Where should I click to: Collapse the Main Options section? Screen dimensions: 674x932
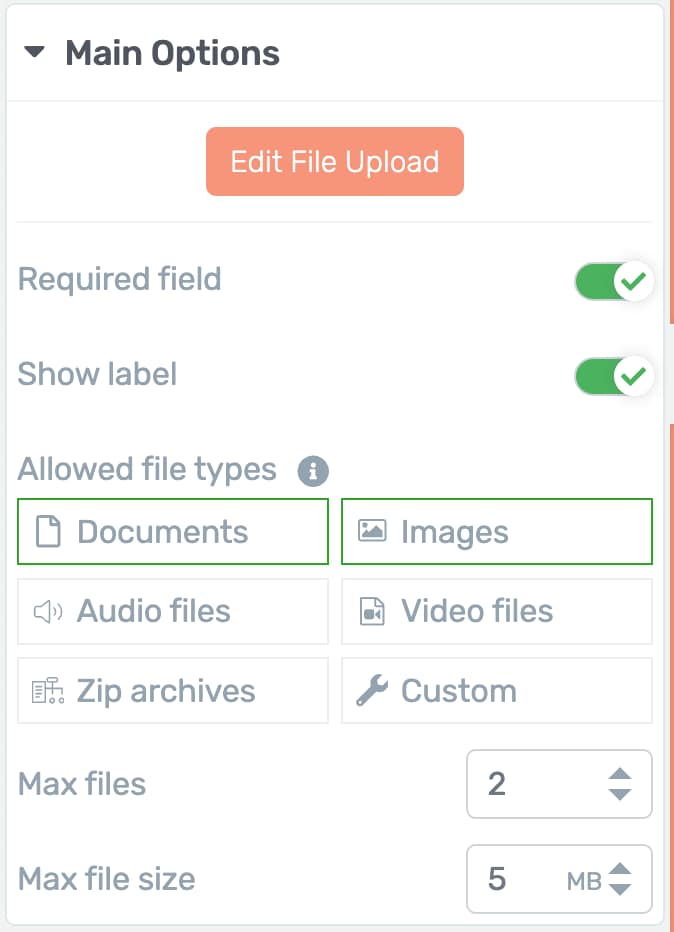coord(36,54)
